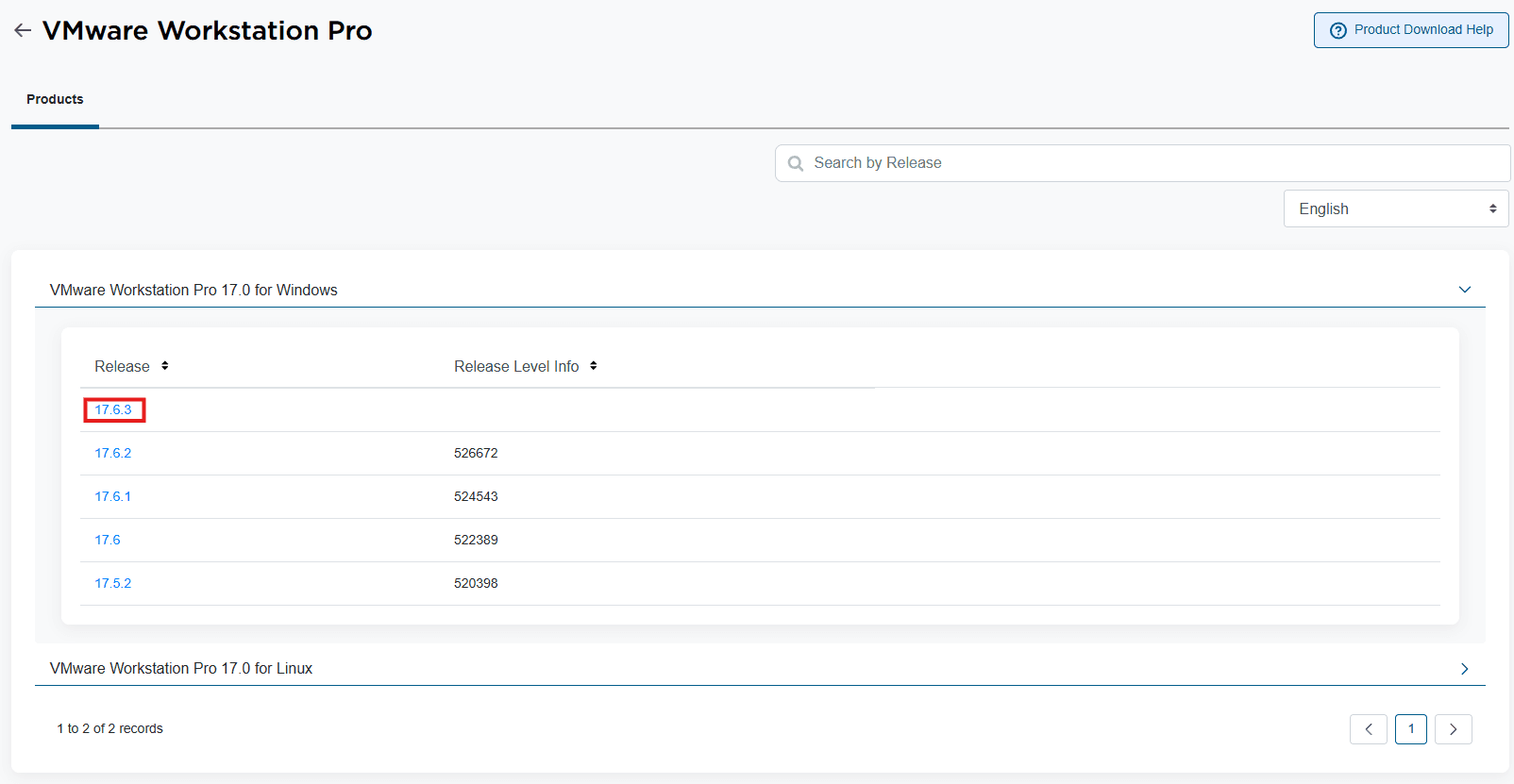Focus the Search by Release field
The height and width of the screenshot is (784, 1514).
pos(1142,163)
